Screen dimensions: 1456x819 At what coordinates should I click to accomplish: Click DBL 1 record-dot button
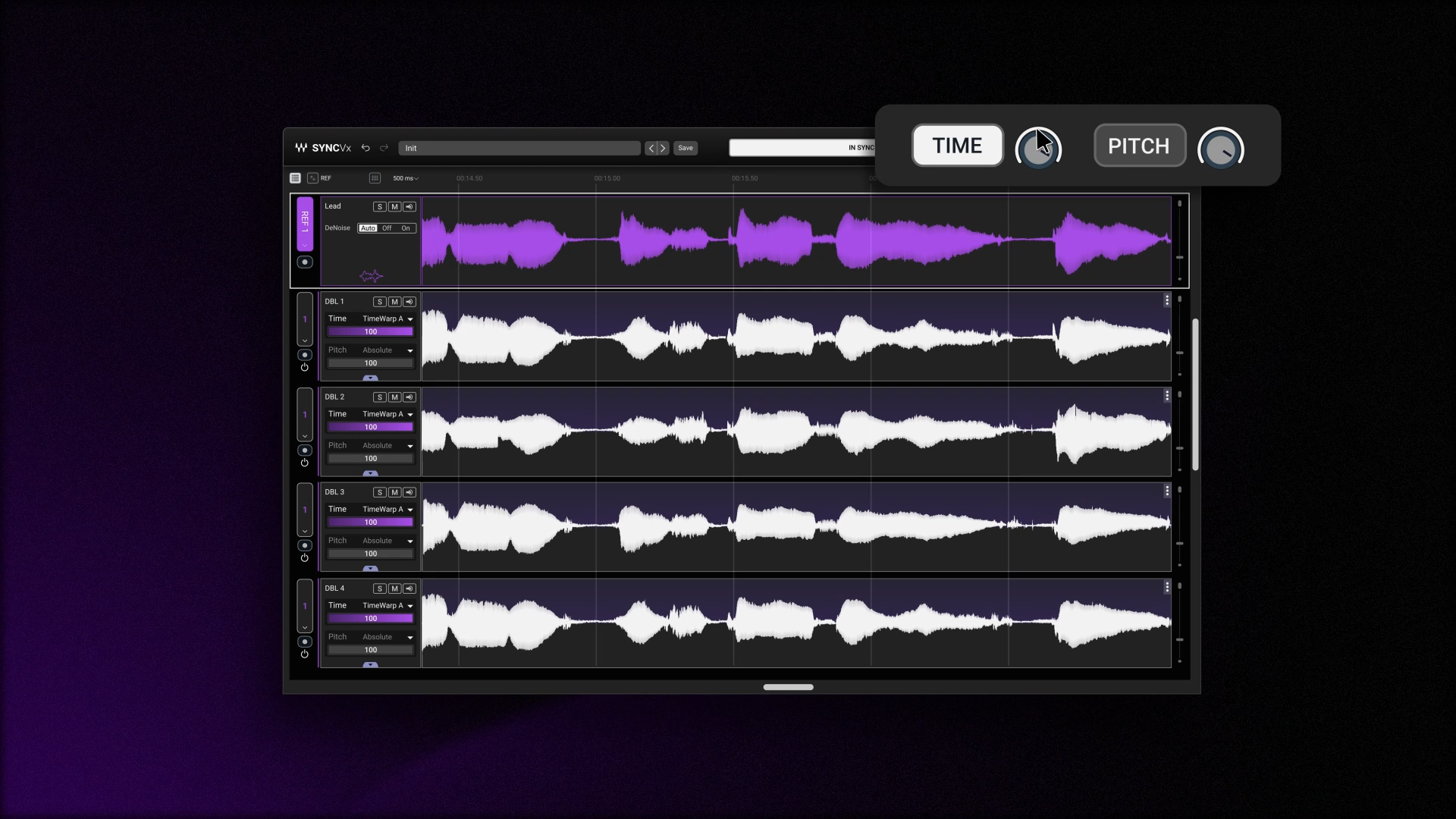pyautogui.click(x=305, y=355)
